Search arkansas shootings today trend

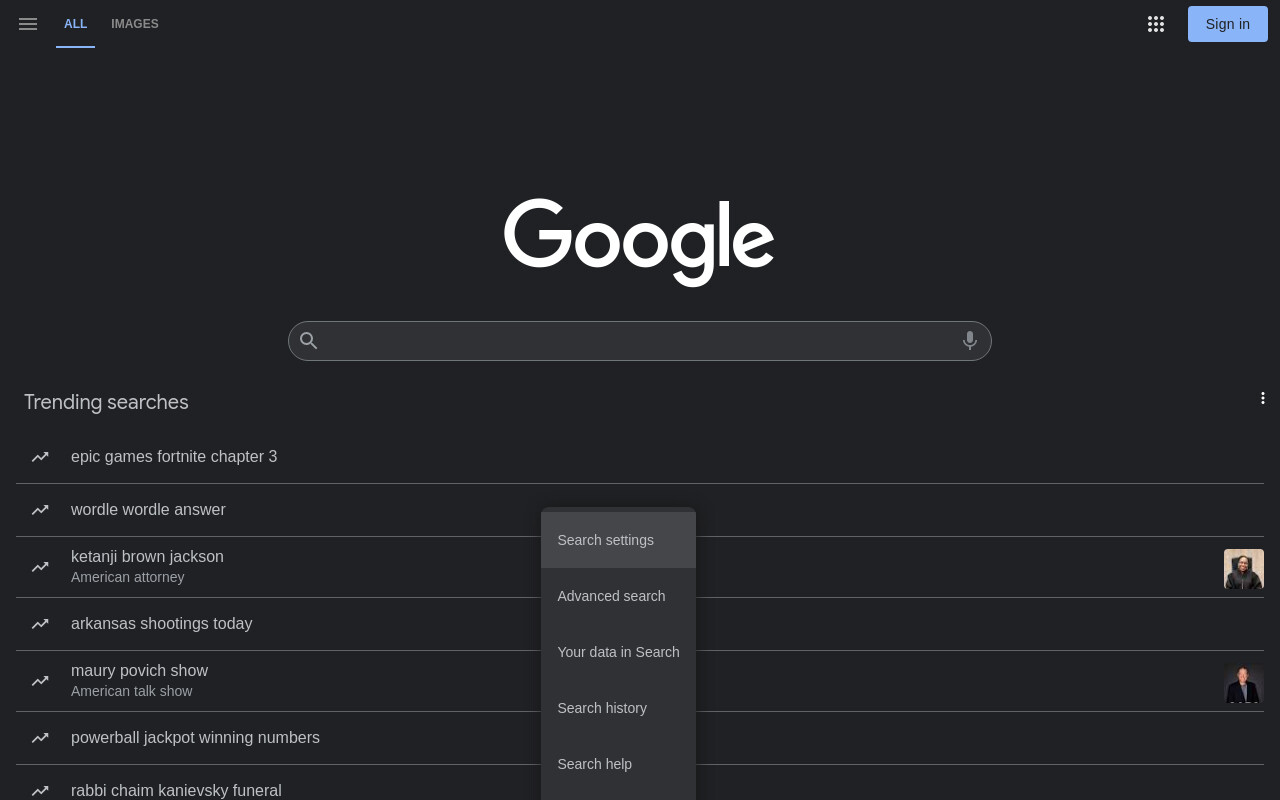[x=161, y=624]
